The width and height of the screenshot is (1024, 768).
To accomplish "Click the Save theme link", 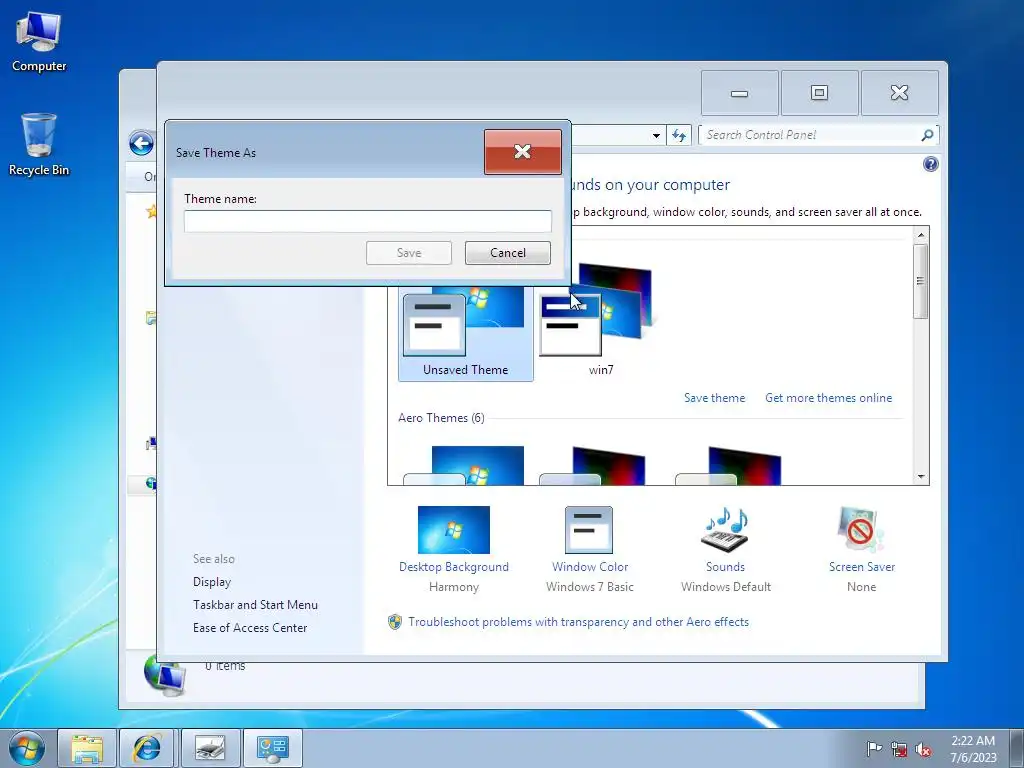I will [x=714, y=398].
